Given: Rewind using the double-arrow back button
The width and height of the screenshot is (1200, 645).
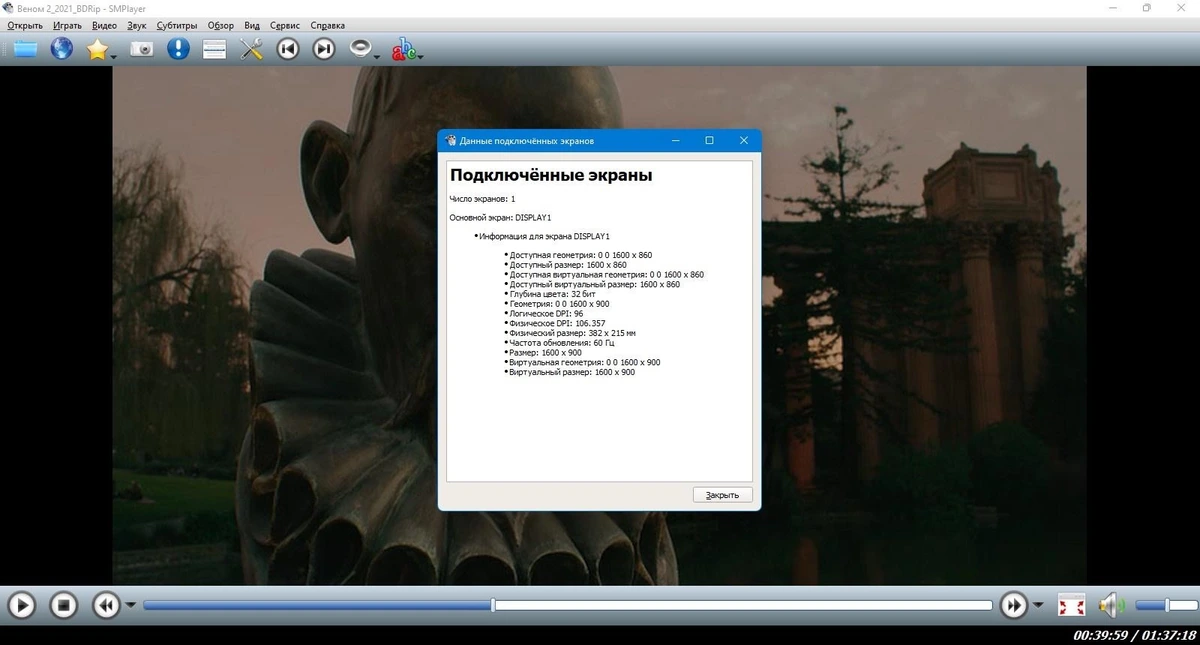Looking at the screenshot, I should (x=106, y=605).
